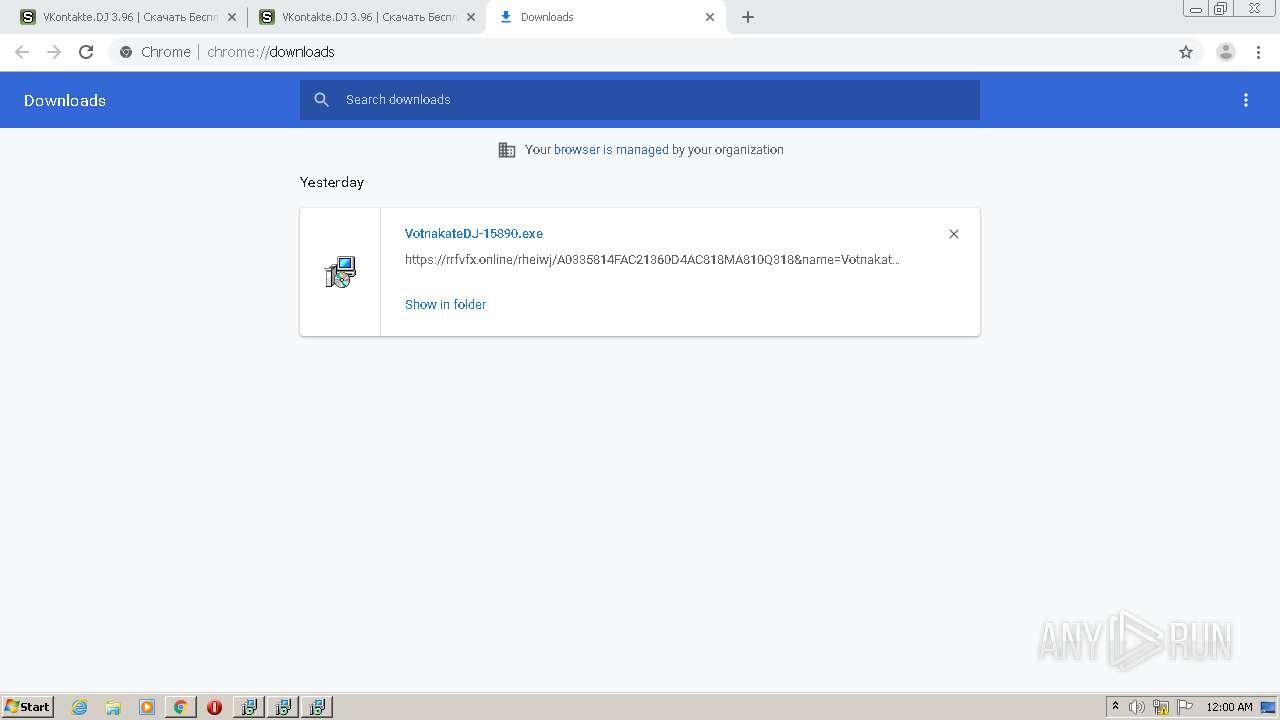Close the Downloads tab
Image resolution: width=1280 pixels, height=720 pixels.
710,17
